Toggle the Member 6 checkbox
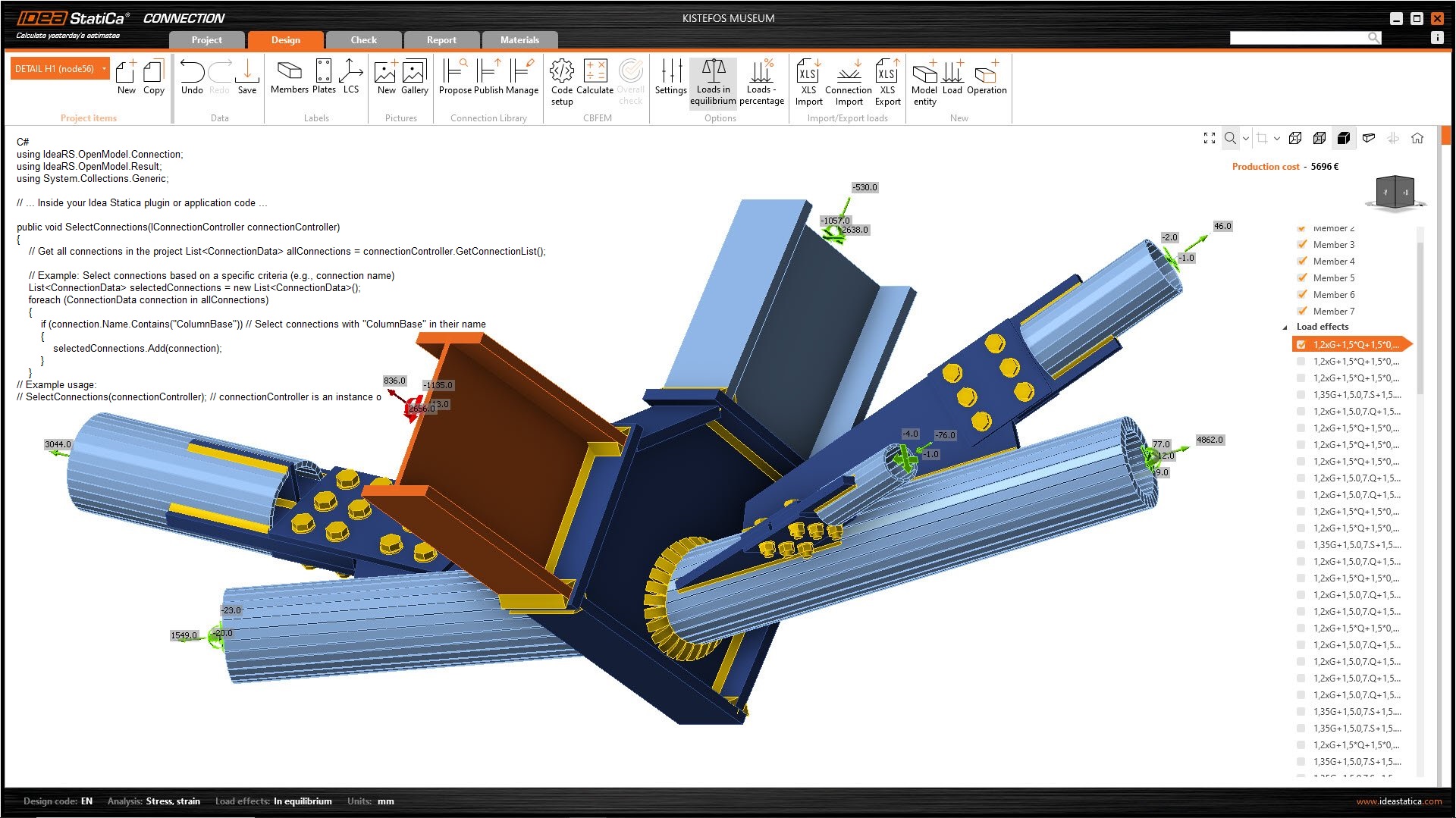 point(1302,295)
